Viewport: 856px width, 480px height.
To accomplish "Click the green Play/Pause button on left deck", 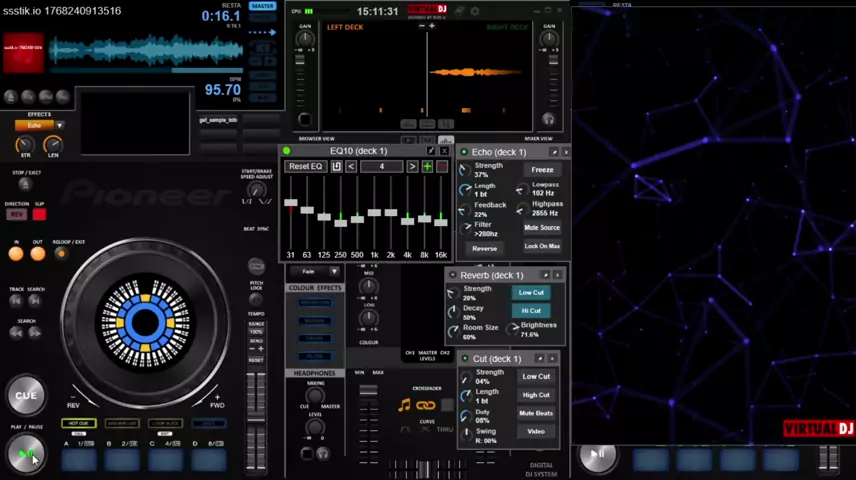I will [x=26, y=455].
